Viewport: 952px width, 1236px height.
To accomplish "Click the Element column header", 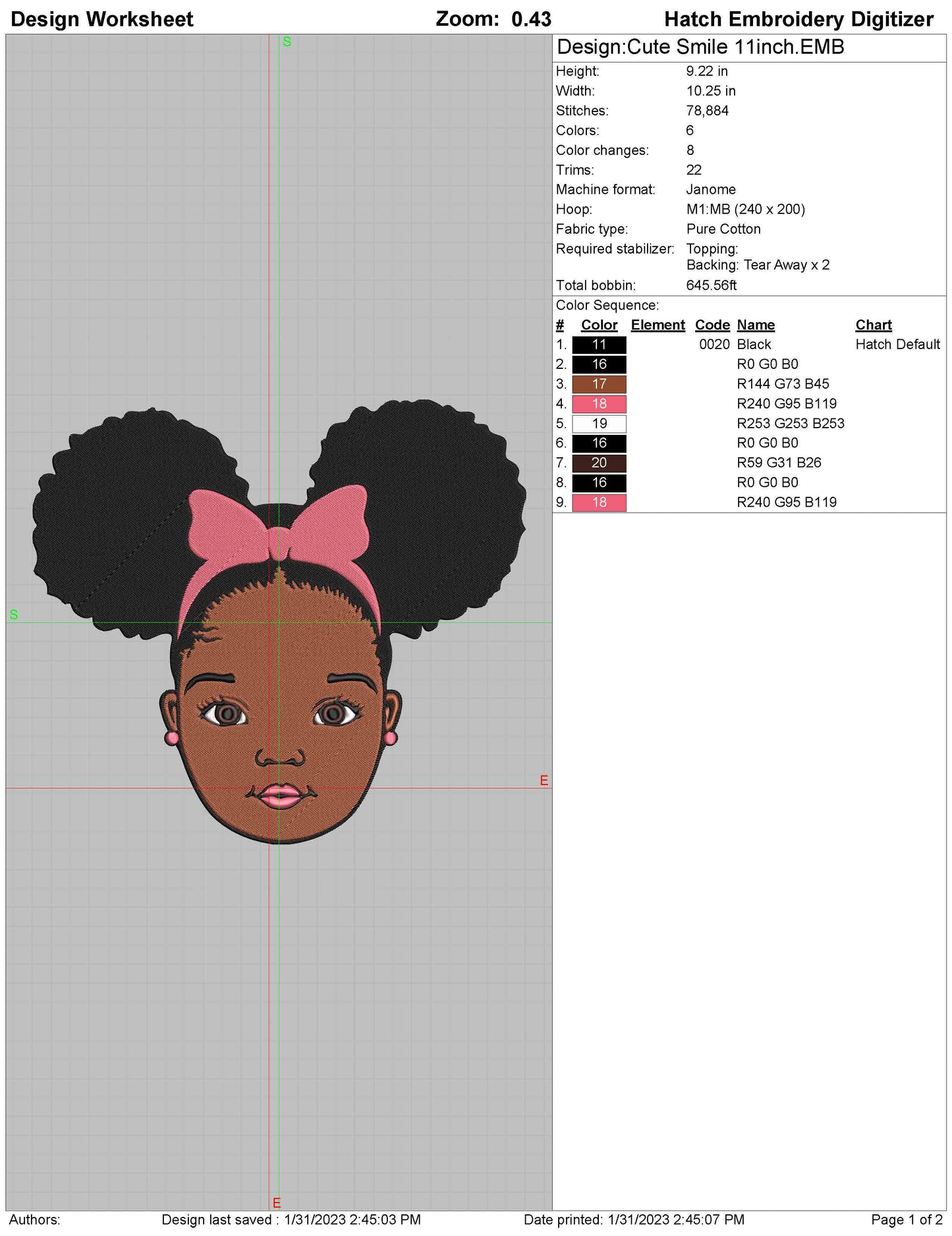I will coord(658,325).
